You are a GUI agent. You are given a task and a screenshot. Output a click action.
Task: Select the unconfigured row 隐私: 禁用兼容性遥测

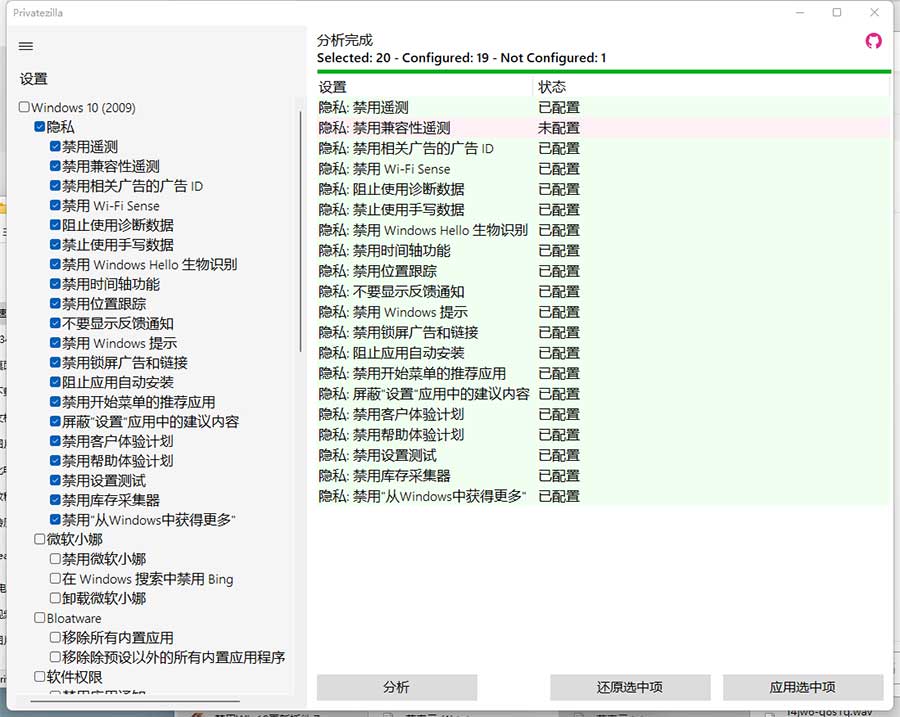tap(603, 128)
